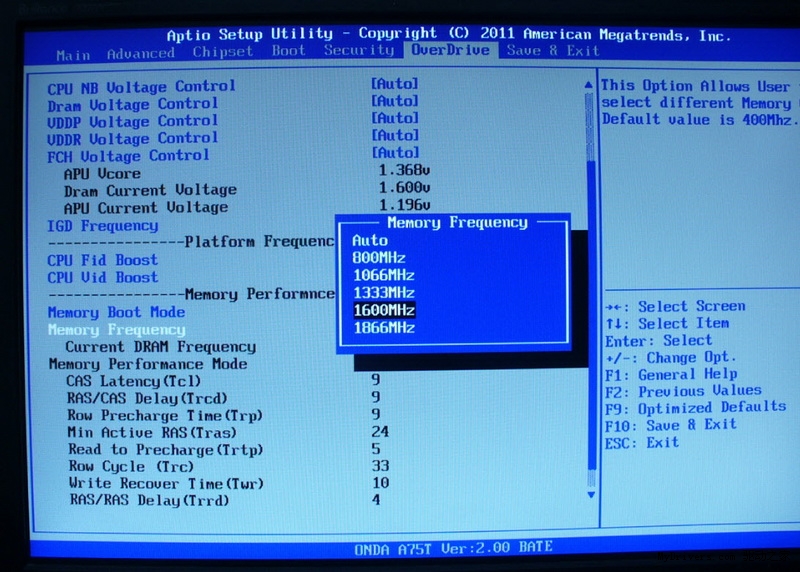The image size is (800, 572).
Task: Pick the highlighted 1600MHz option
Action: [x=384, y=310]
